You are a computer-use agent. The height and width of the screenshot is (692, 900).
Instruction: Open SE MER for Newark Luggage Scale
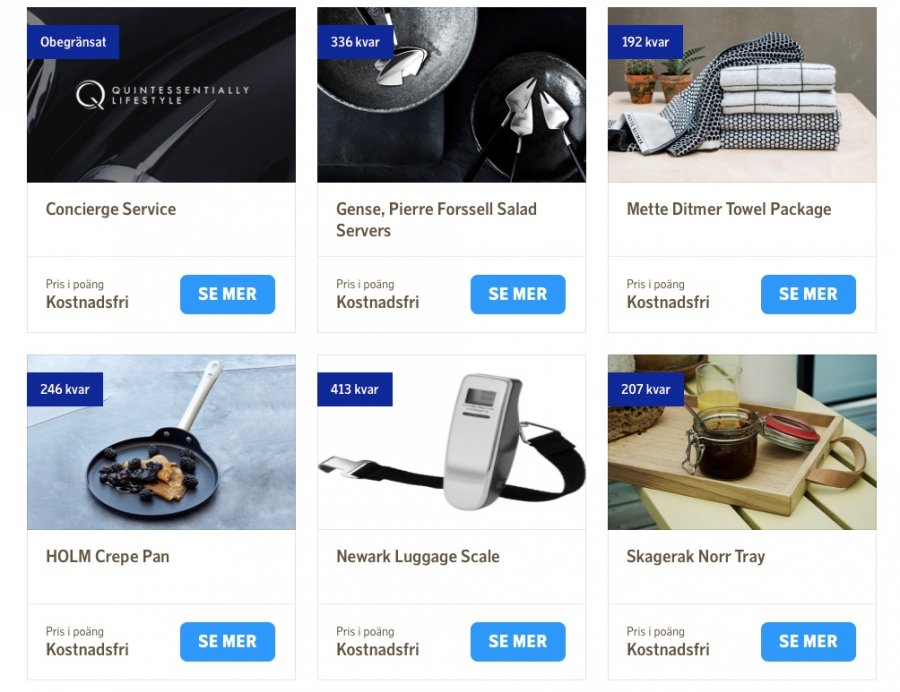pos(518,642)
